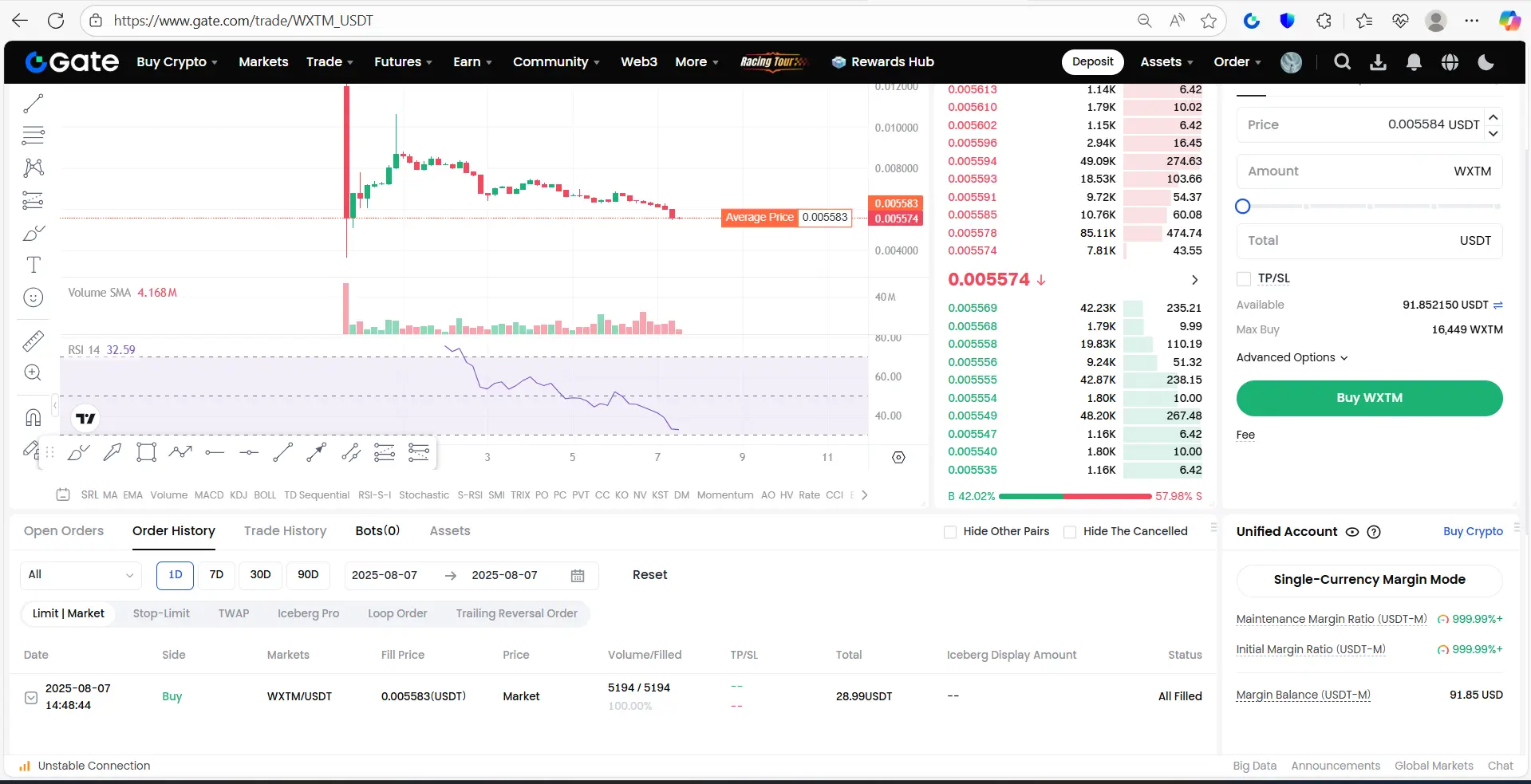Screen dimensions: 1531x784
Task: Open the indicator list calendar icon
Action: 63,494
